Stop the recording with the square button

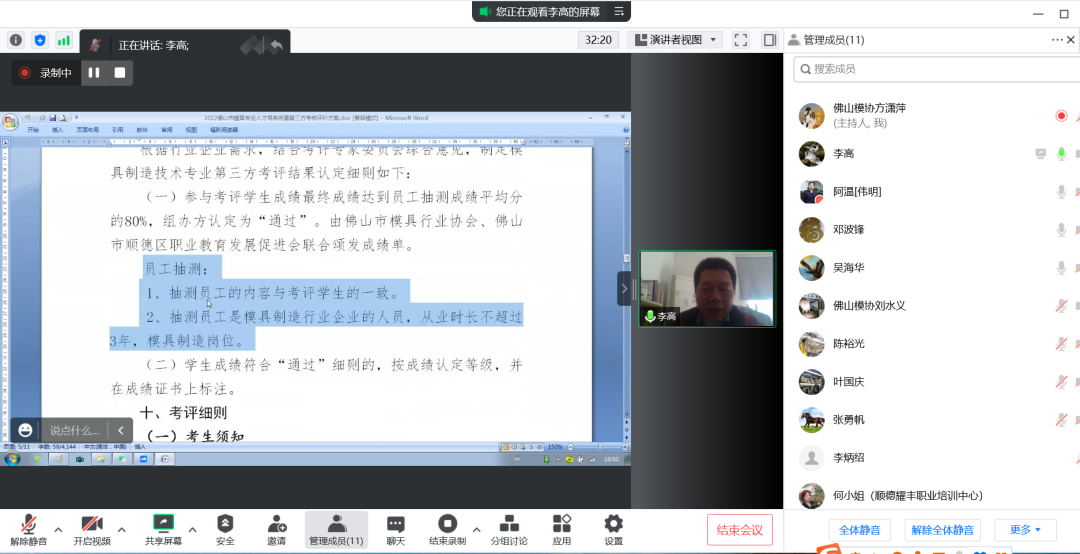tap(120, 73)
